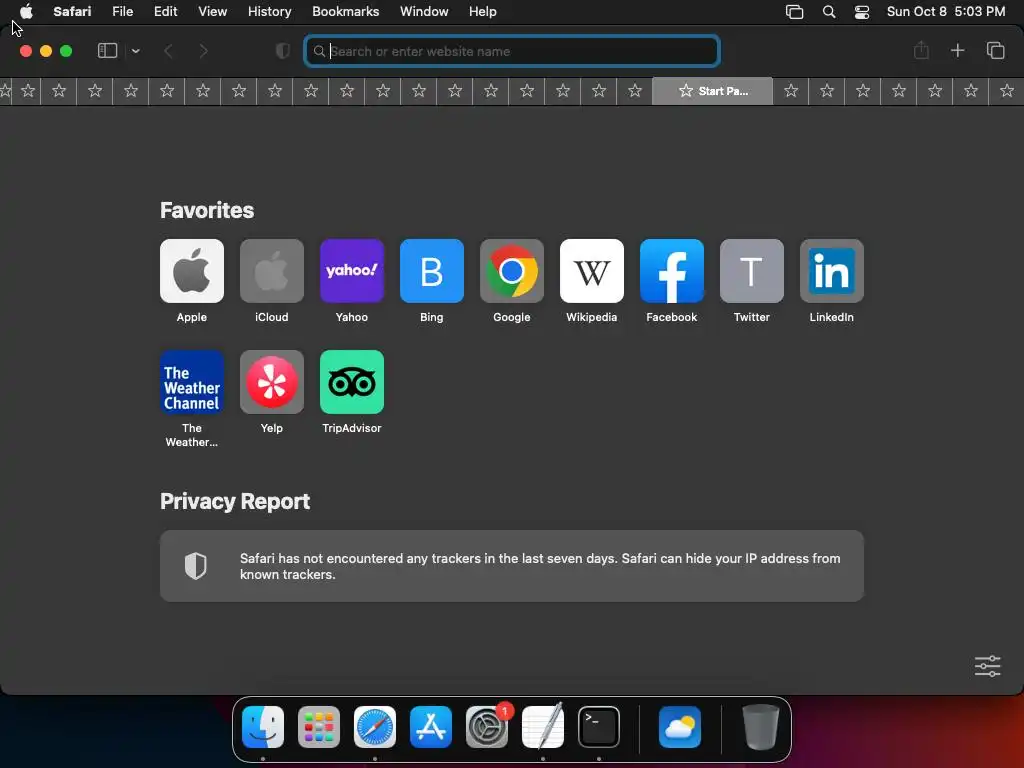Screen dimensions: 1024x768
Task: Click the date and time clock
Action: click(946, 12)
